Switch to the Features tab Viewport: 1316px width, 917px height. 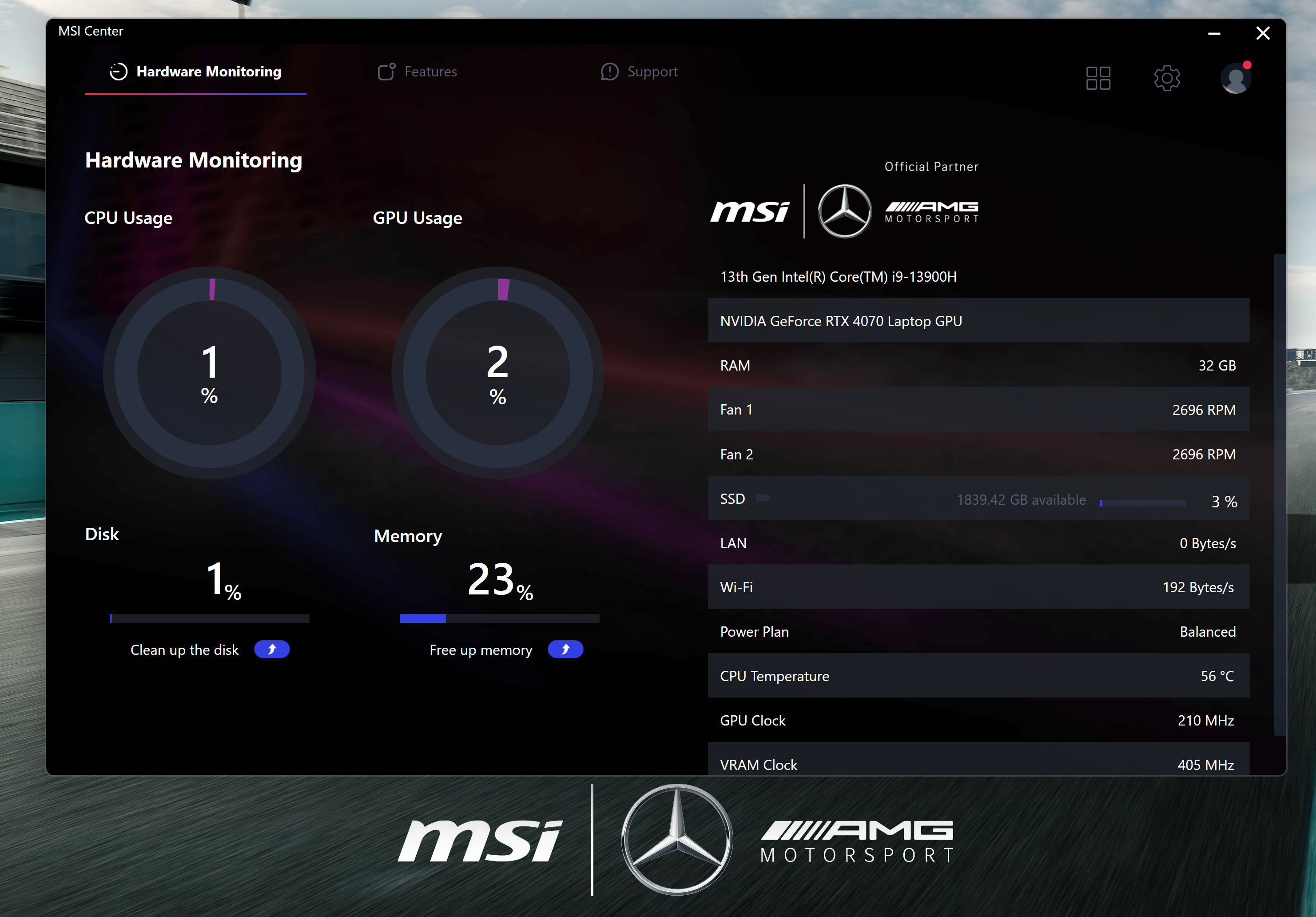(417, 72)
